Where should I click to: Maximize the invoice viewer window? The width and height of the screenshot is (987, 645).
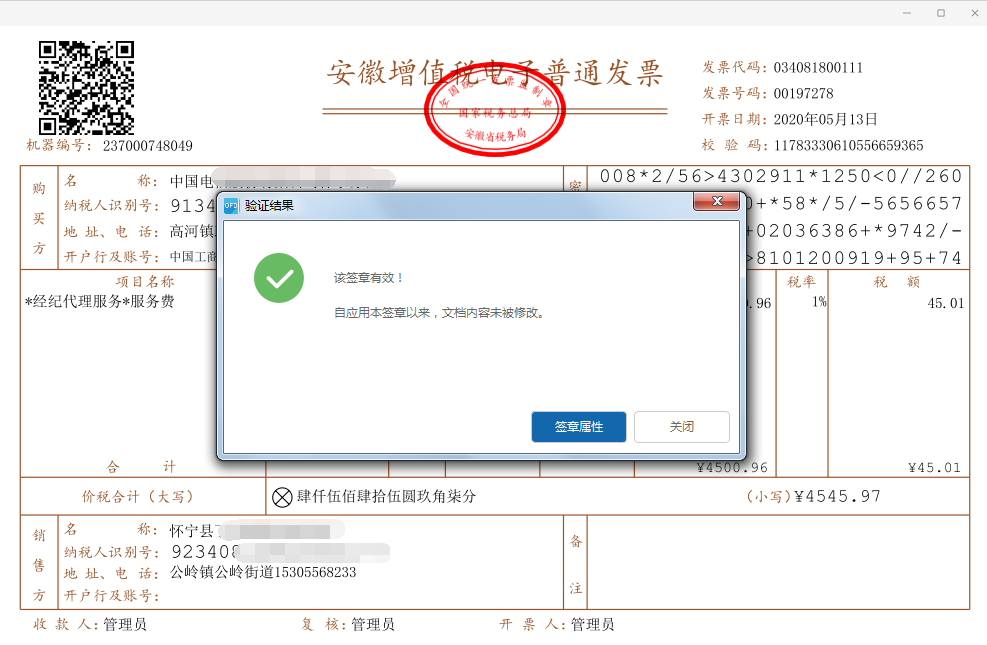point(941,13)
